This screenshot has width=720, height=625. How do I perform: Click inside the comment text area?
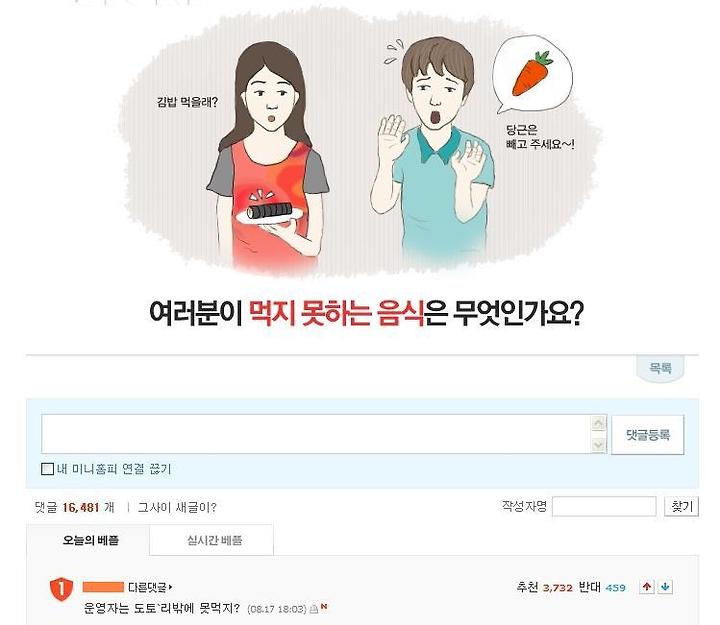click(316, 434)
